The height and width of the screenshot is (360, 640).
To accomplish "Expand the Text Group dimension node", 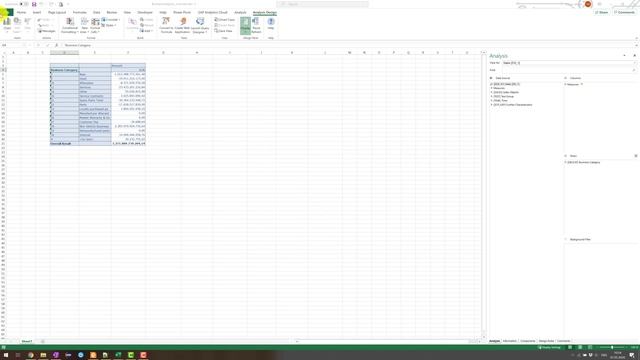I will point(491,96).
